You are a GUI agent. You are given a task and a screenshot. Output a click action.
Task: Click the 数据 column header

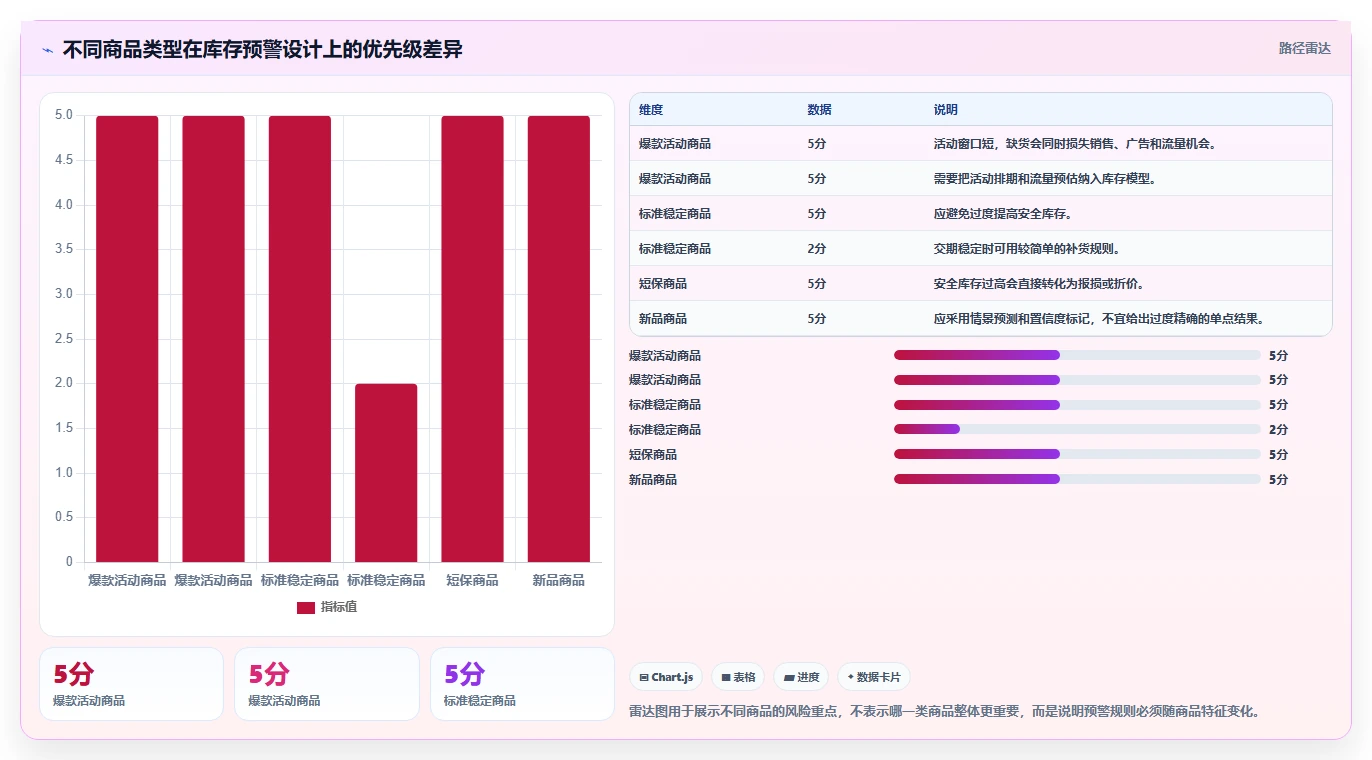tap(819, 110)
